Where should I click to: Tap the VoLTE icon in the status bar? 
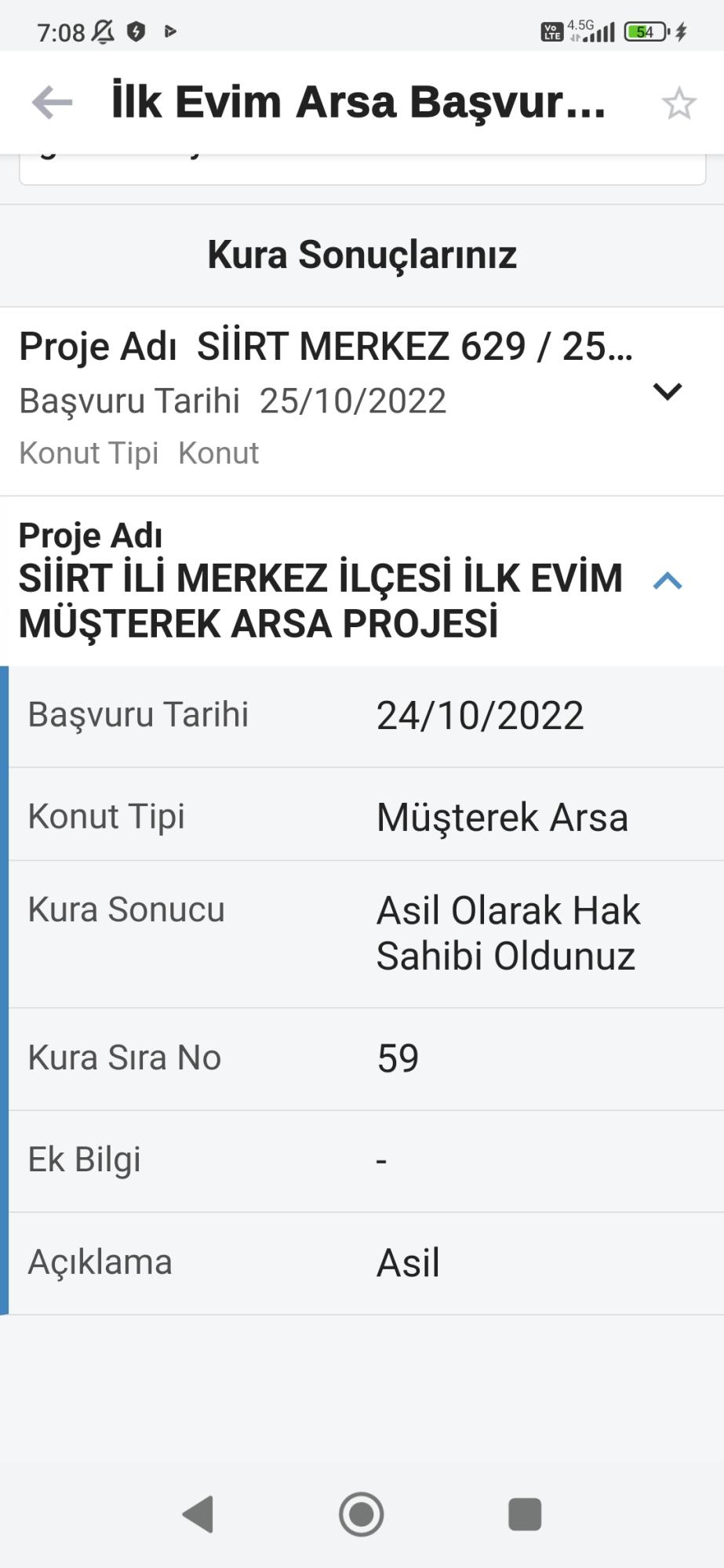click(x=551, y=32)
